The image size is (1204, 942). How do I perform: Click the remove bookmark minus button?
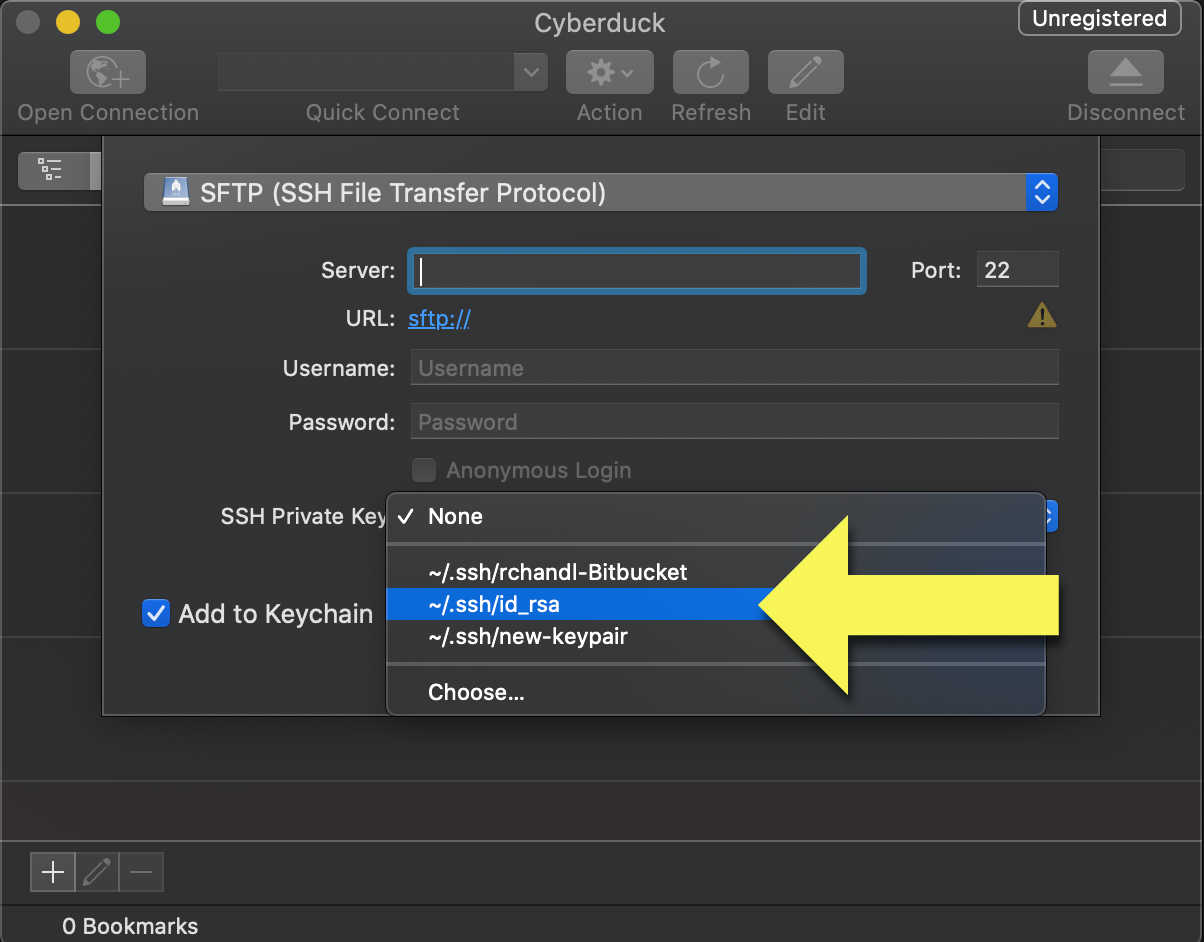[x=141, y=873]
